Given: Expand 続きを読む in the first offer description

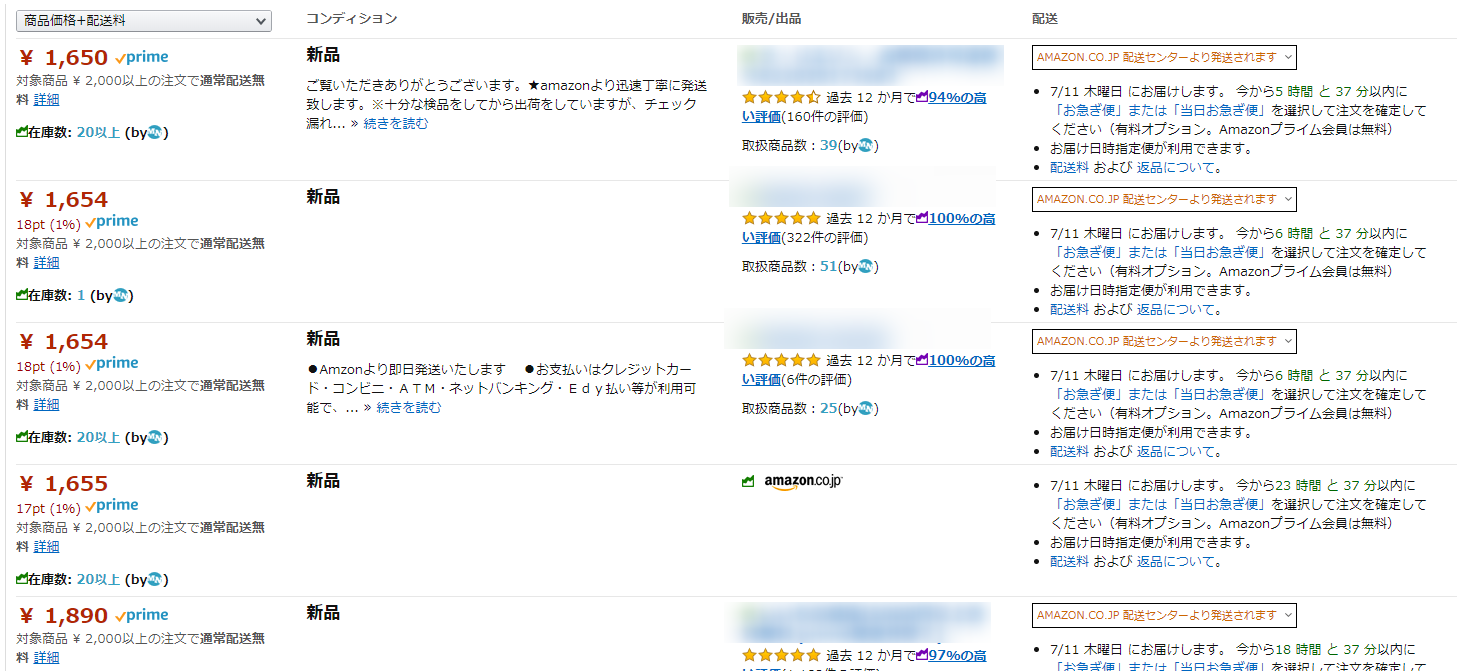Looking at the screenshot, I should pos(395,124).
